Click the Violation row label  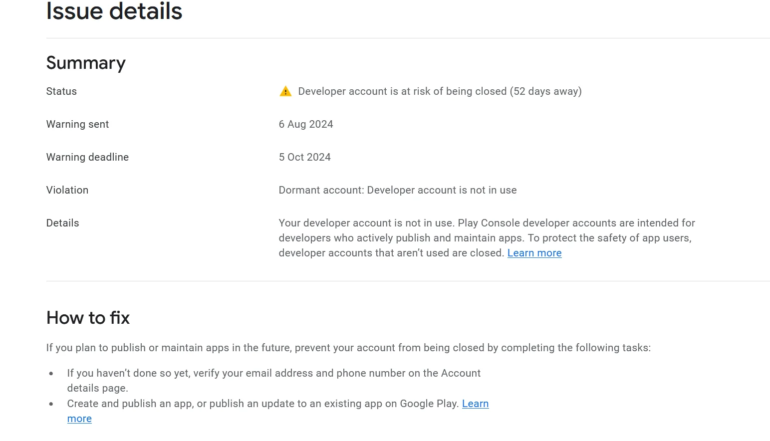point(67,189)
